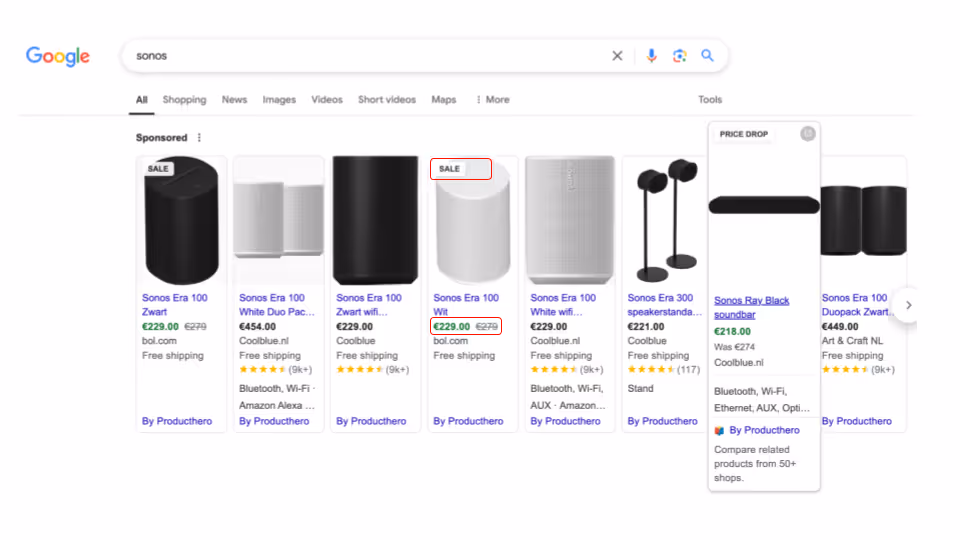Click the magnifier search button
Image resolution: width=960 pixels, height=540 pixels.
pos(707,56)
